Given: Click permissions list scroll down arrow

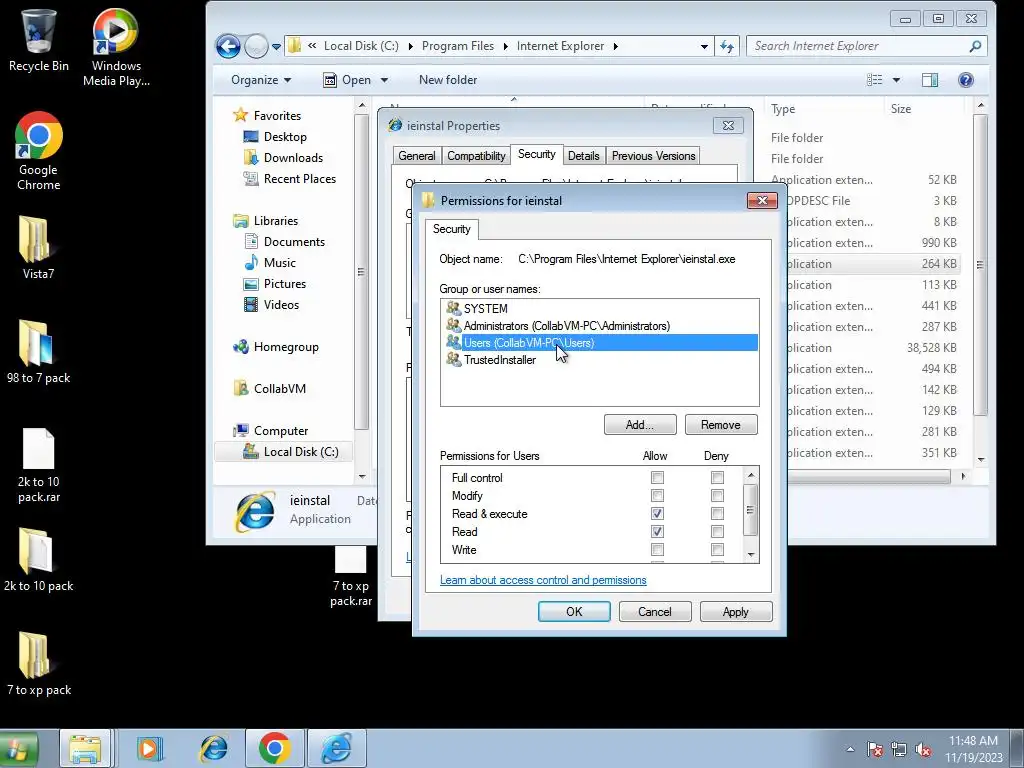Looking at the screenshot, I should [x=751, y=554].
